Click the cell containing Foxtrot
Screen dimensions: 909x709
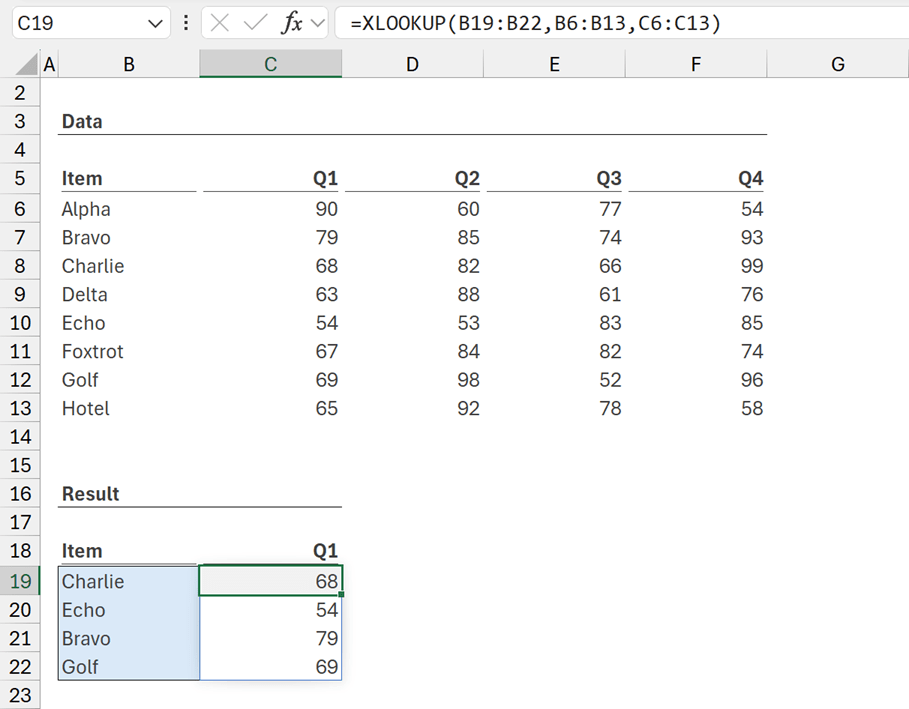tap(128, 352)
